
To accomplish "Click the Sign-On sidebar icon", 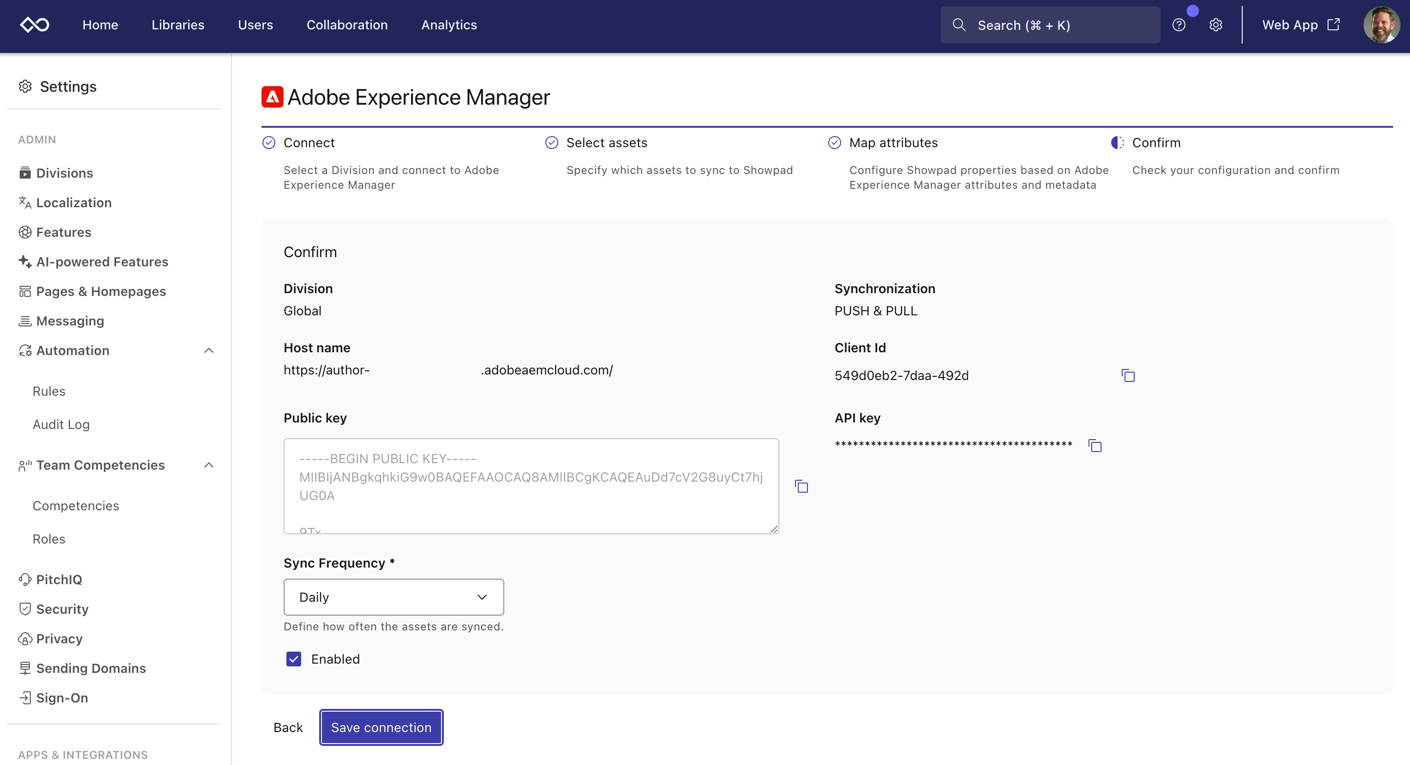I will 25,698.
